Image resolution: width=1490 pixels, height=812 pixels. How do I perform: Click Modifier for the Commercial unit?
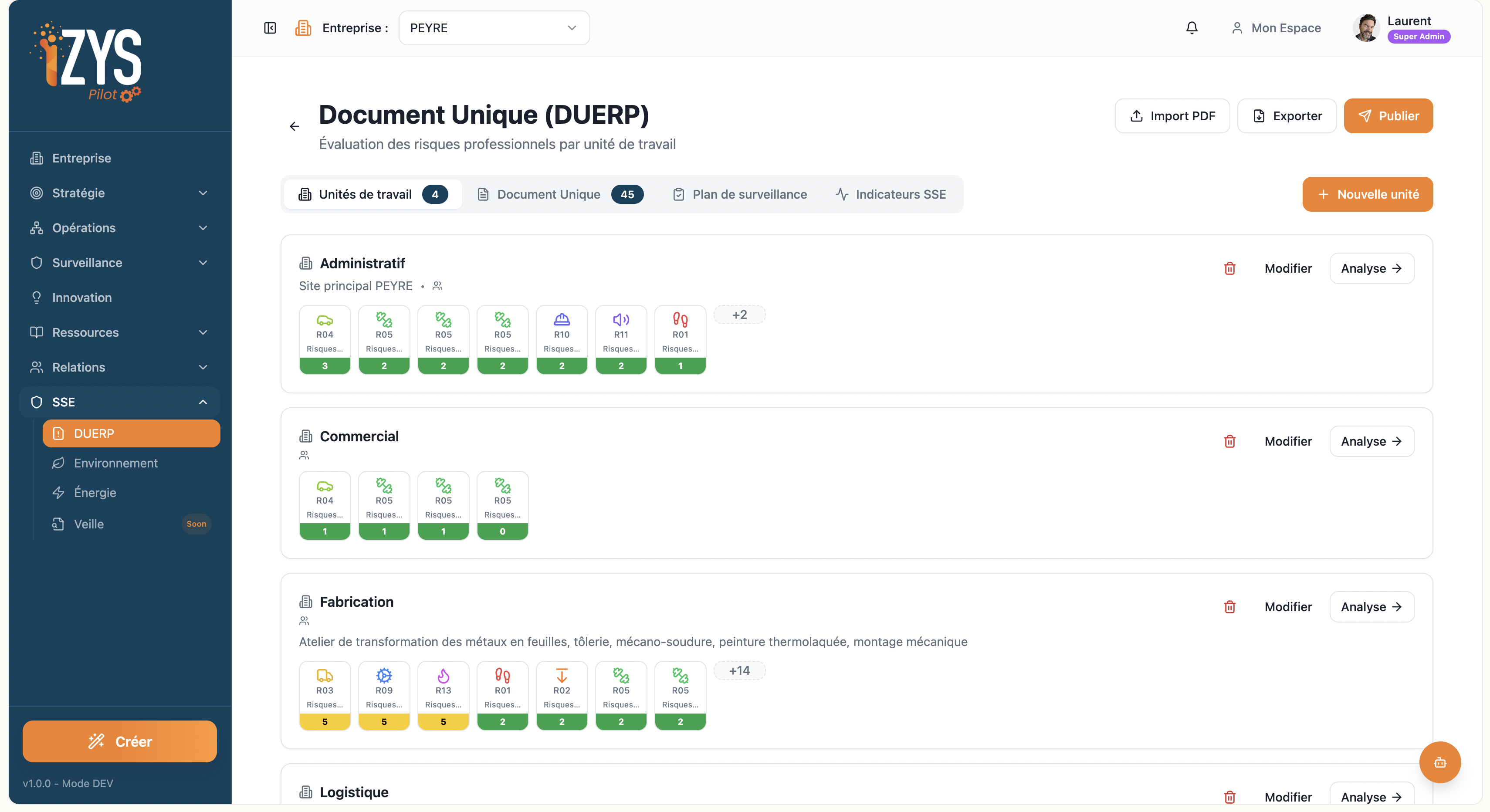1288,441
